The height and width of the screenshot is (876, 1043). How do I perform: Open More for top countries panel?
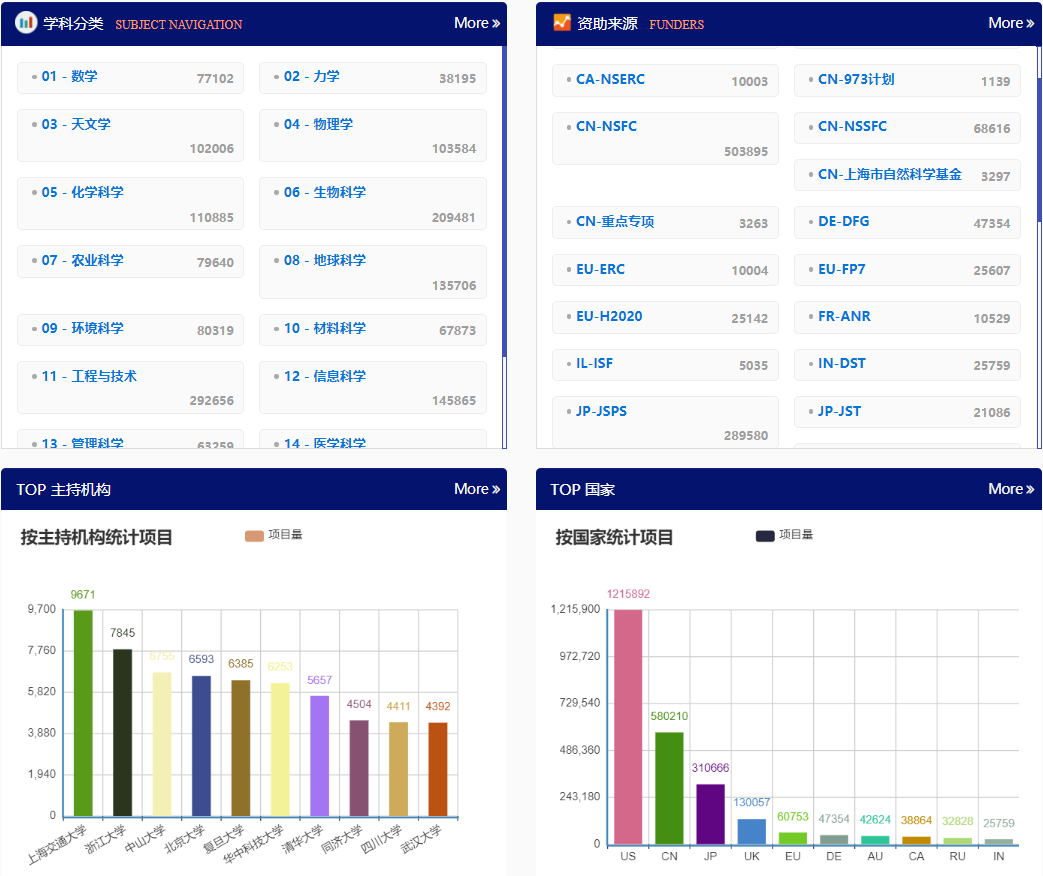1010,489
